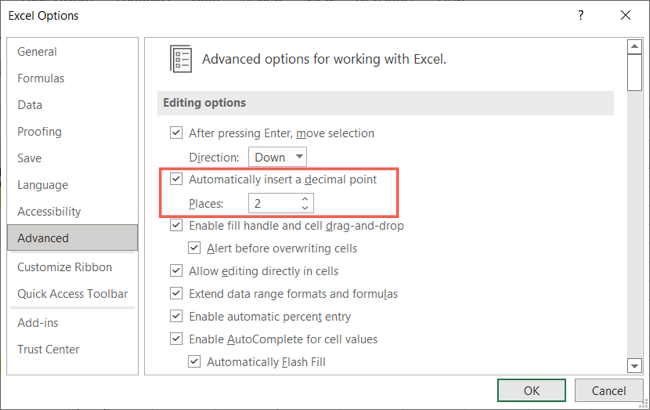The image size is (650, 410).
Task: Toggle 'Alert before overwriting cells' checkbox
Action: 195,249
